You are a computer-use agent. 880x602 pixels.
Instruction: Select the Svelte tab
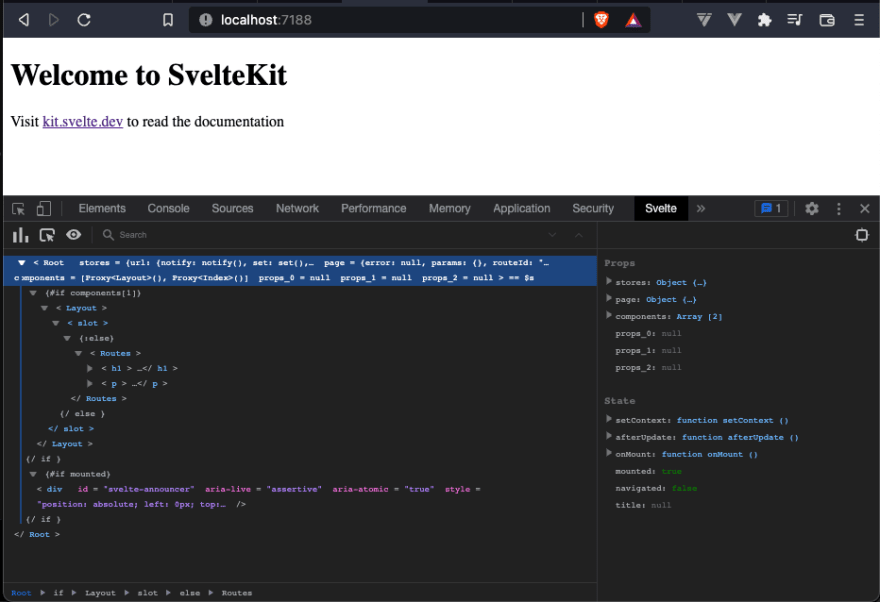661,209
